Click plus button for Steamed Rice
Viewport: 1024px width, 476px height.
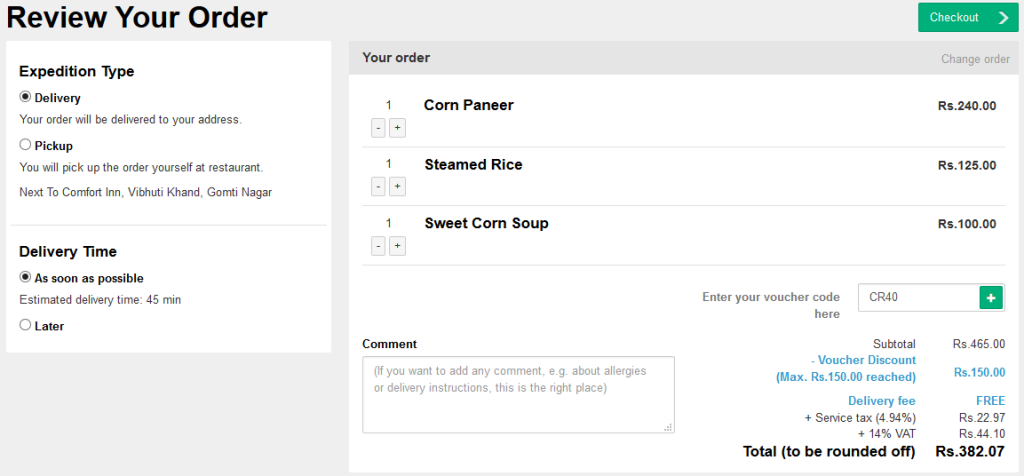click(x=397, y=187)
